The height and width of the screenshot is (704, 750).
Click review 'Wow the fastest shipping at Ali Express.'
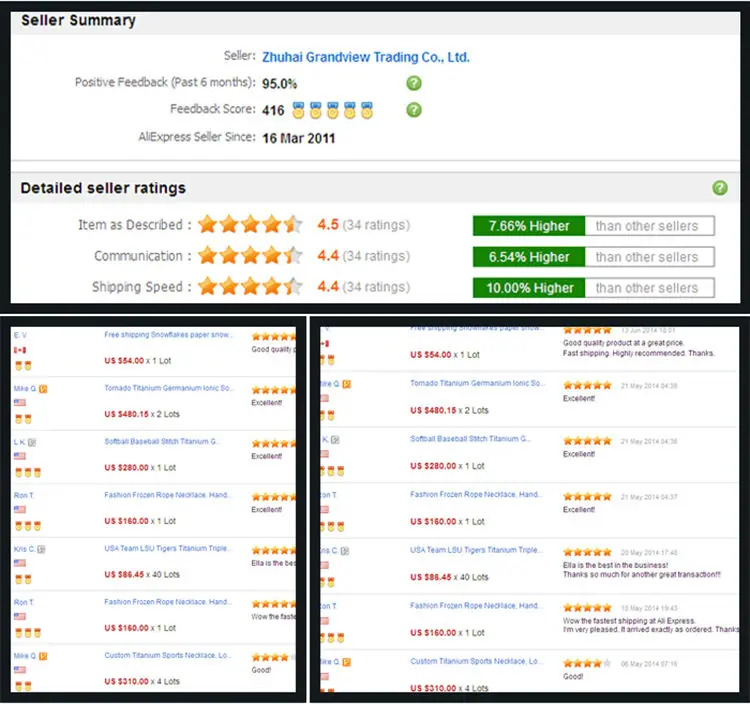[x=629, y=621]
